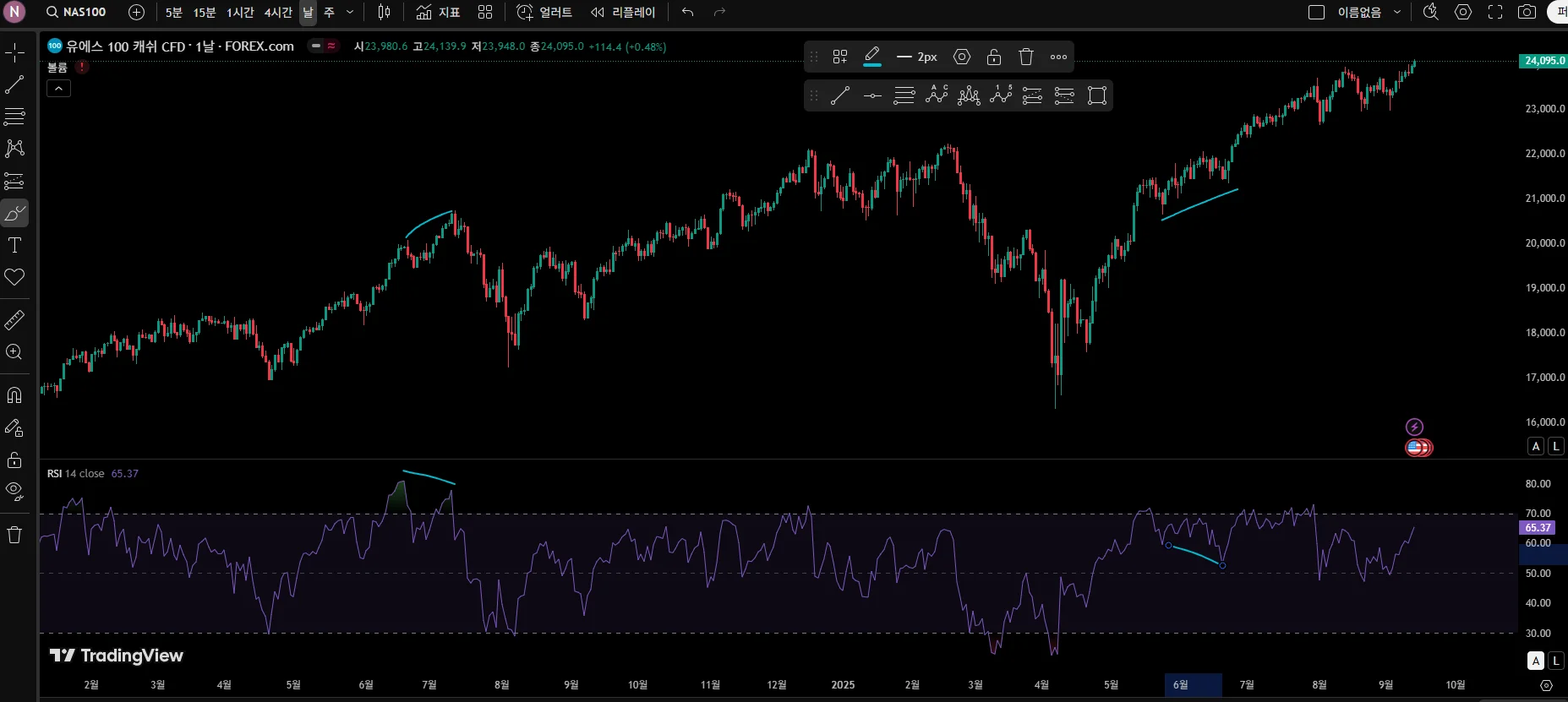Image resolution: width=1568 pixels, height=702 pixels.
Task: Open candlestick chart type selector
Action: pyautogui.click(x=385, y=12)
